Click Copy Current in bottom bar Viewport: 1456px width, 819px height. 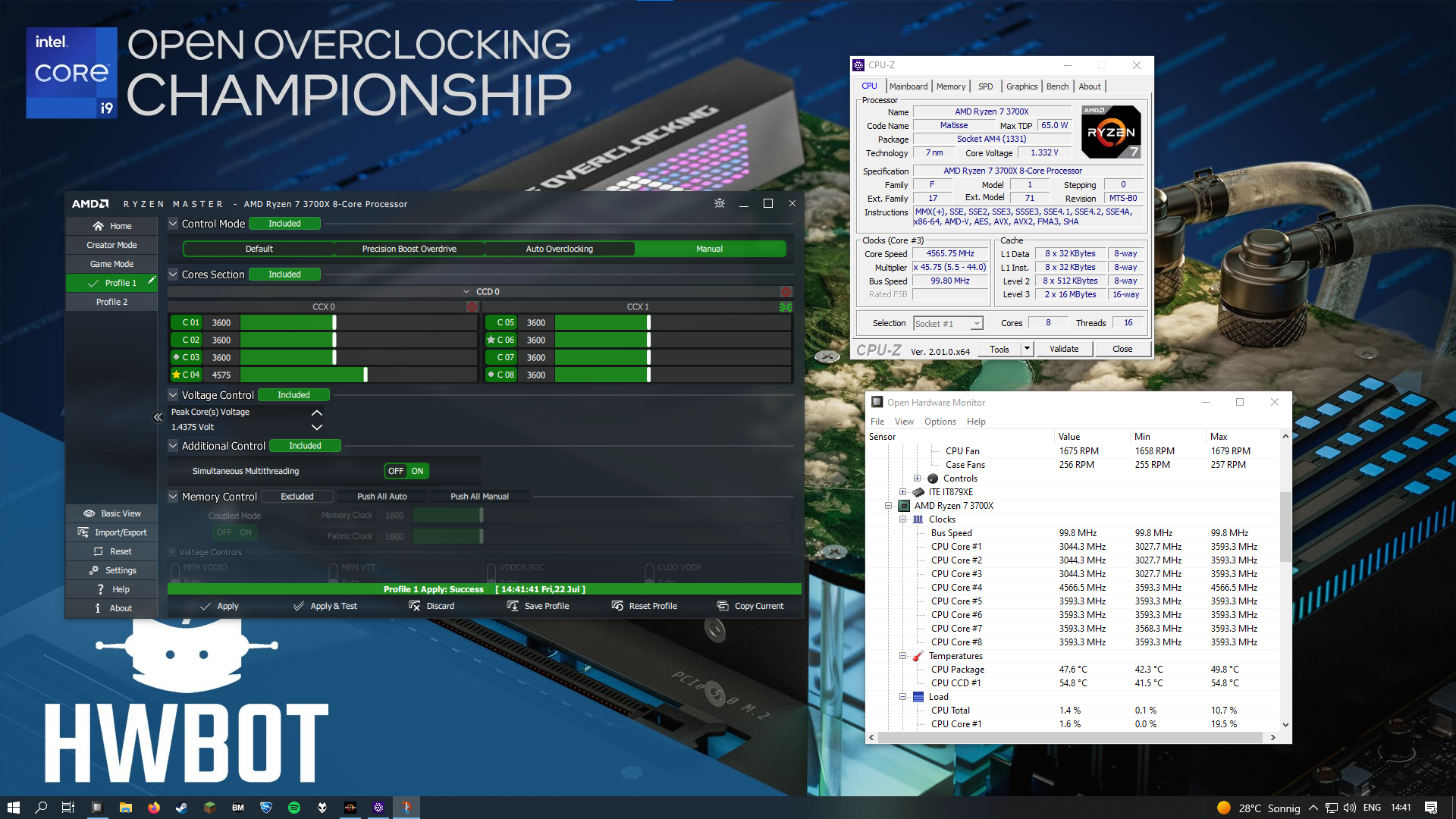750,606
